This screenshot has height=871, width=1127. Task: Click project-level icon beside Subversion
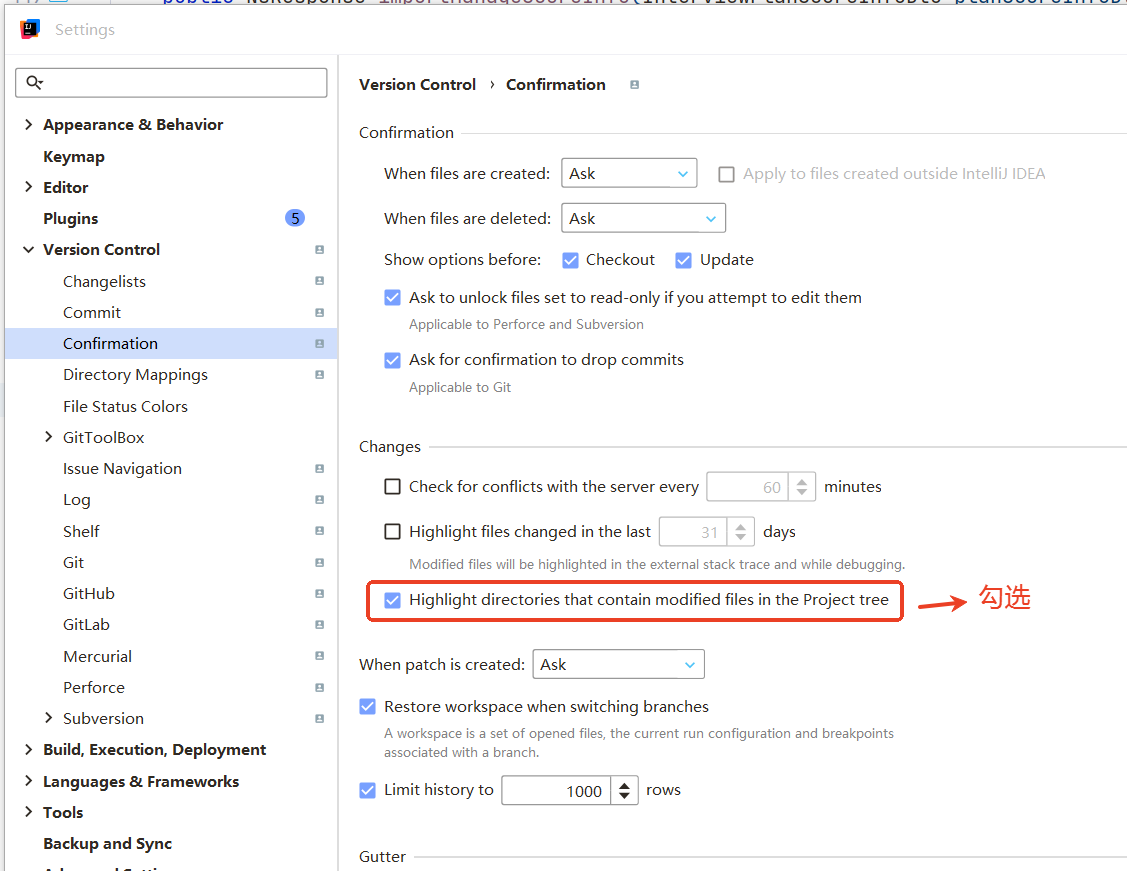coord(320,719)
